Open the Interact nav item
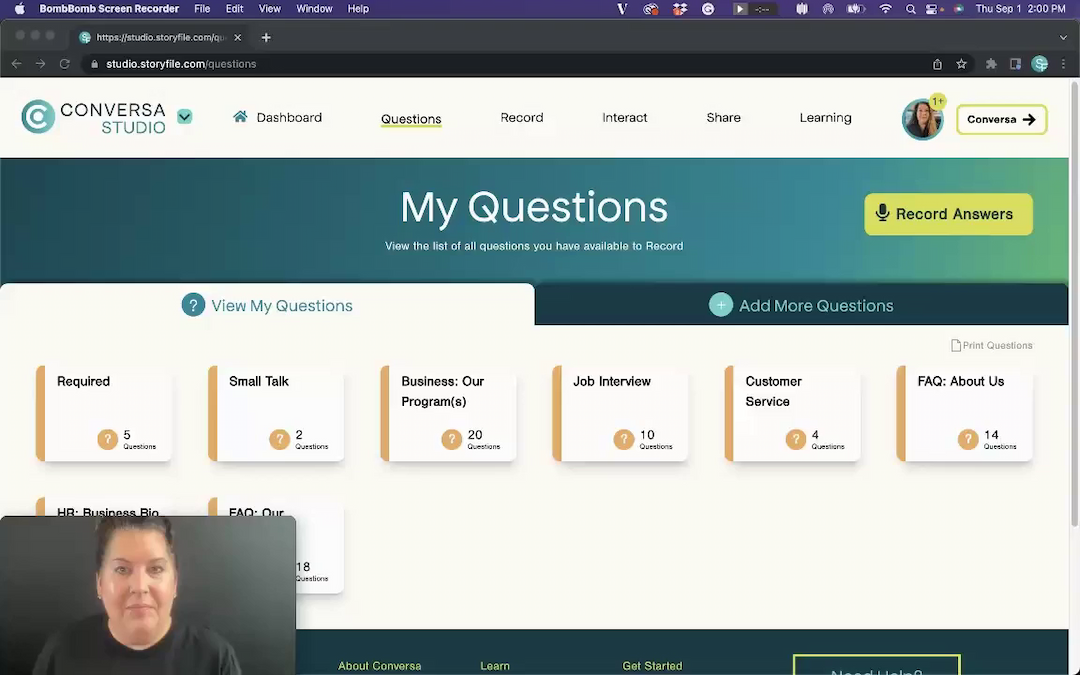This screenshot has width=1080, height=675. pos(625,118)
